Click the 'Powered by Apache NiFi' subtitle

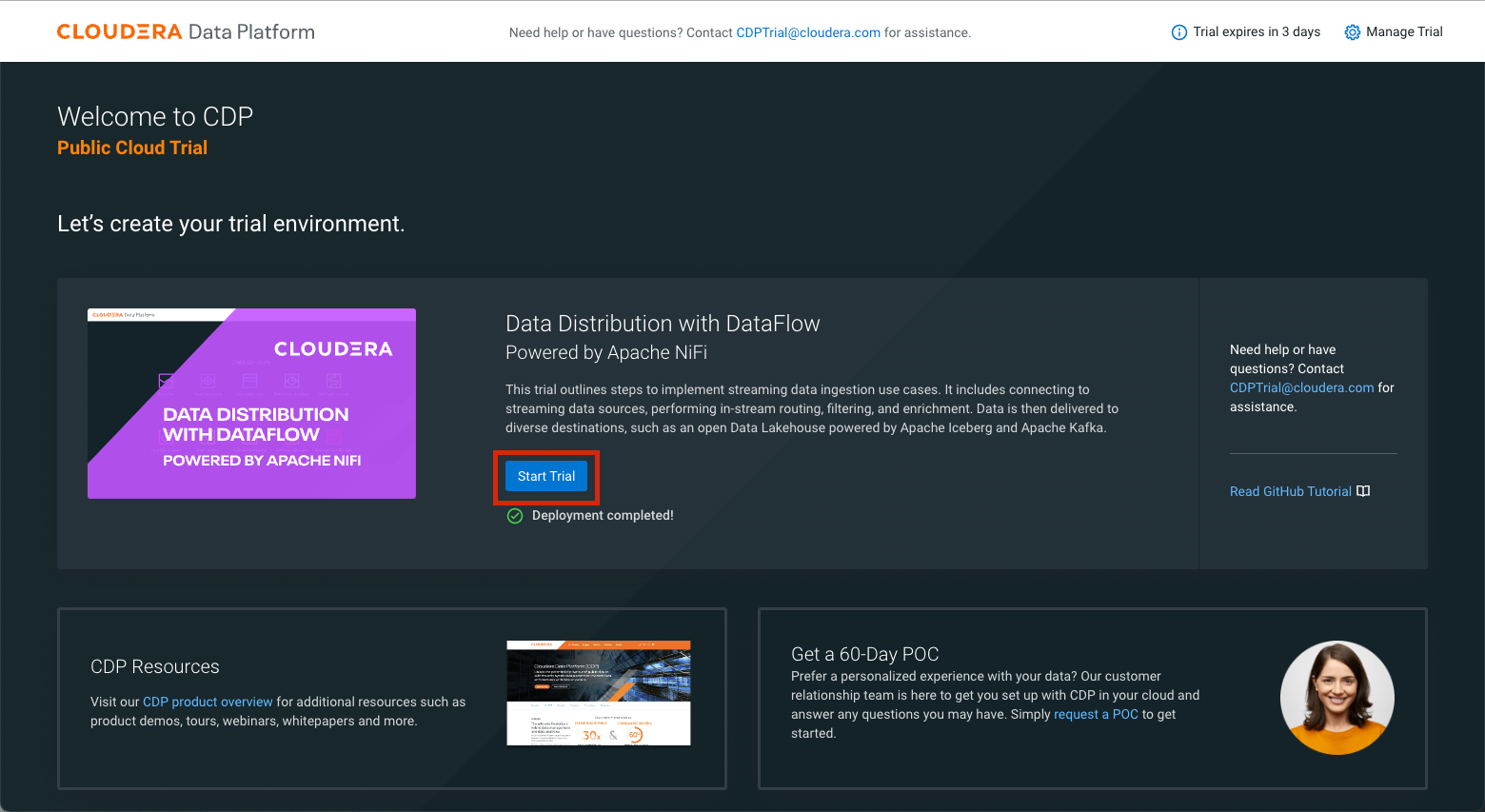(x=606, y=352)
